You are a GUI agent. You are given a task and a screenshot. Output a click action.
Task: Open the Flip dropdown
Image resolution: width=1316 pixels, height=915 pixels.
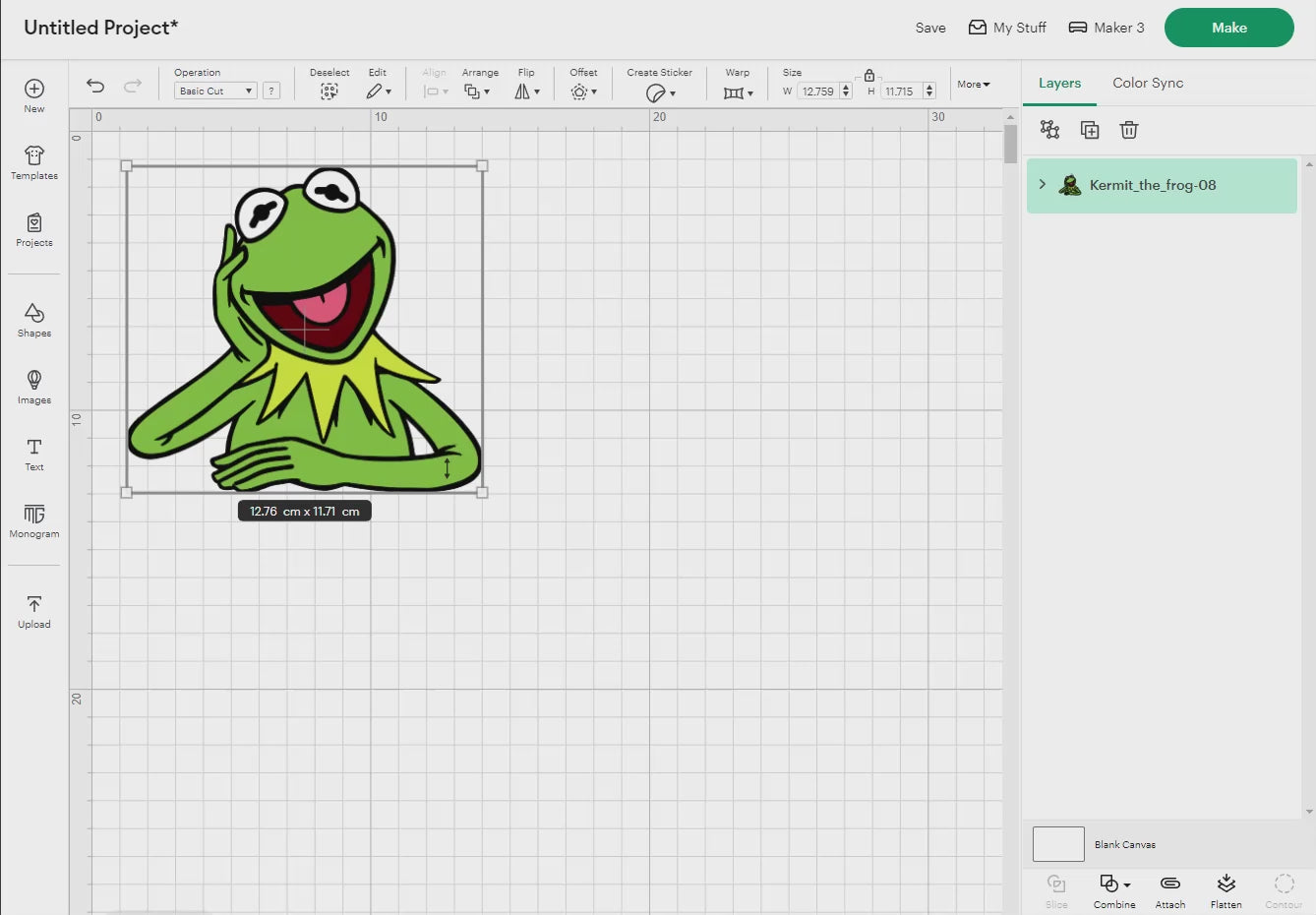click(x=527, y=91)
